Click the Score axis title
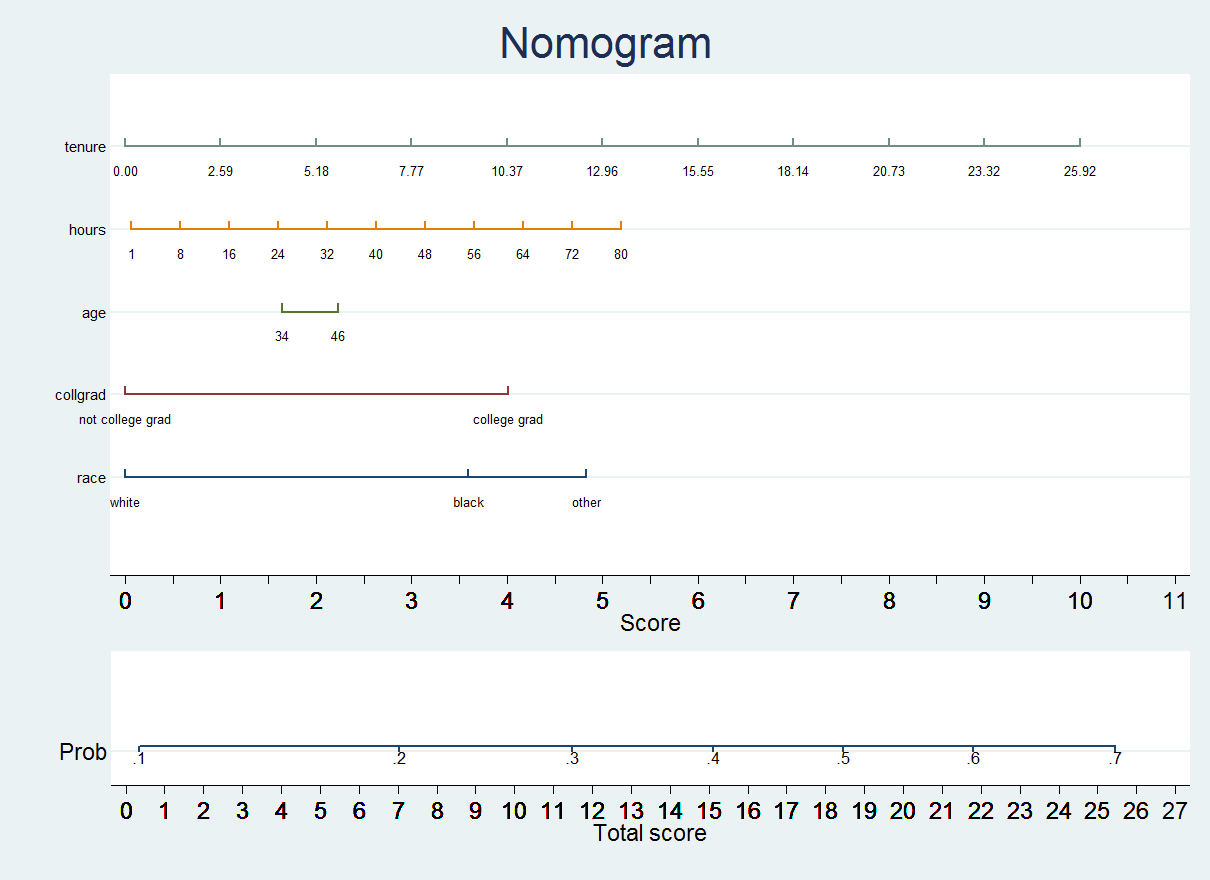This screenshot has width=1210, height=880. point(650,624)
